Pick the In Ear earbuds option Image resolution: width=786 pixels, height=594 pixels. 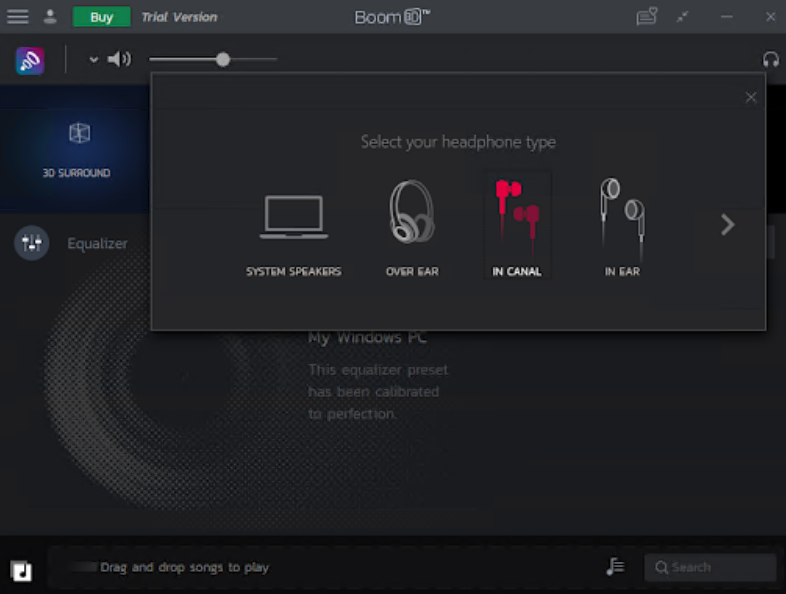pyautogui.click(x=622, y=227)
